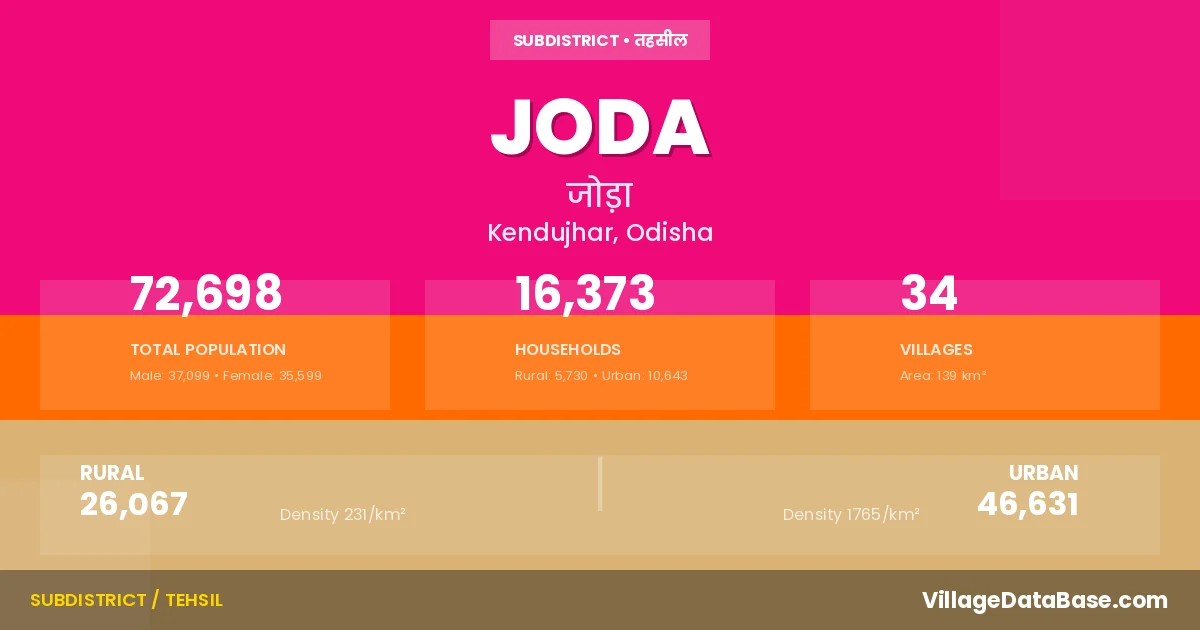The width and height of the screenshot is (1200, 630).
Task: Select the VILLAGES card label
Action: pyautogui.click(x=936, y=350)
